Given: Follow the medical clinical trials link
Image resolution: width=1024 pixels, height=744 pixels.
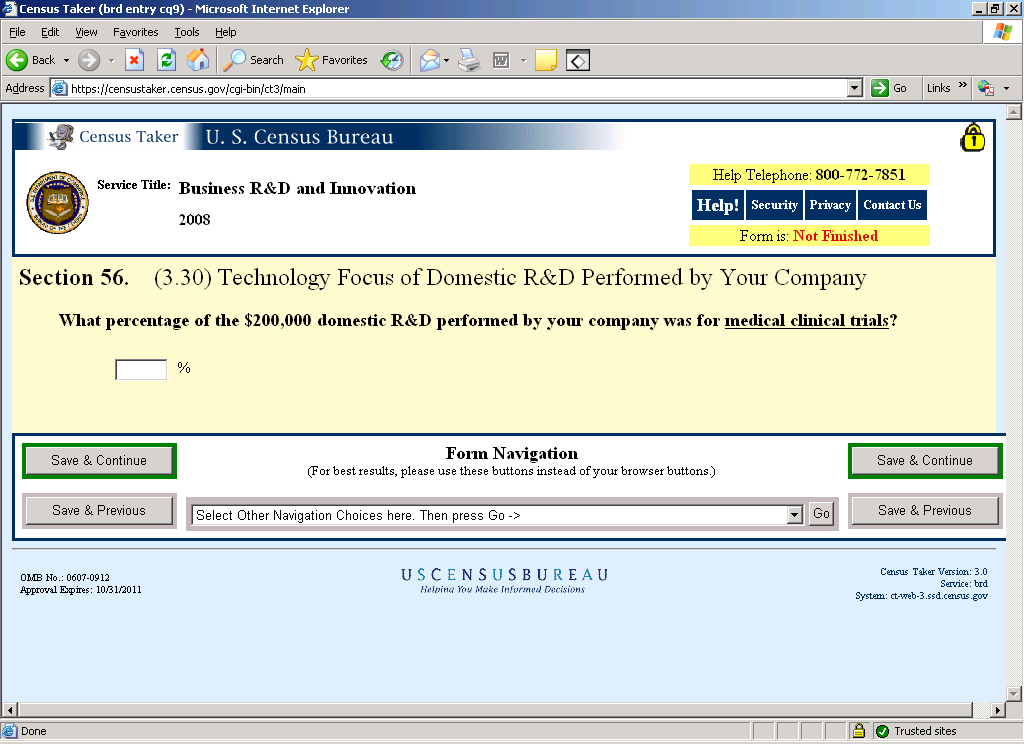Looking at the screenshot, I should 807,321.
